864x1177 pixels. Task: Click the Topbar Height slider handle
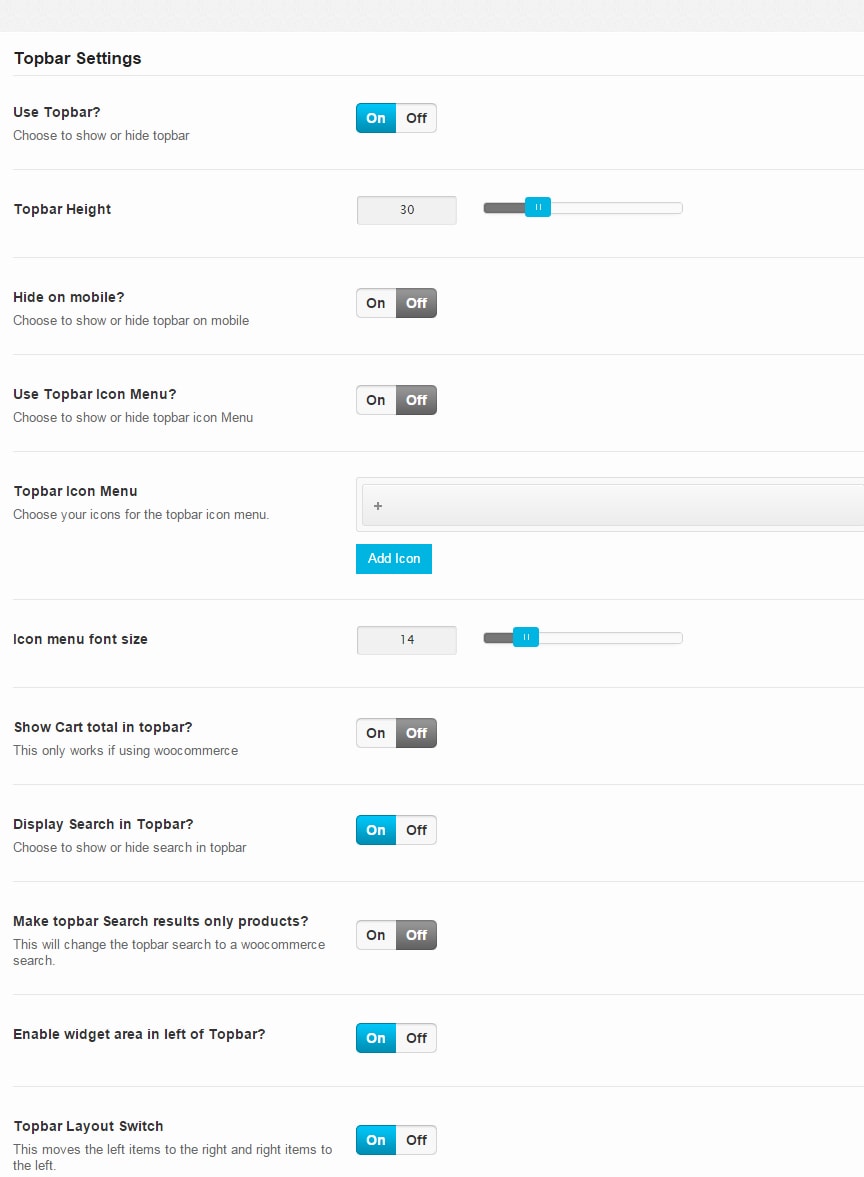coord(538,208)
